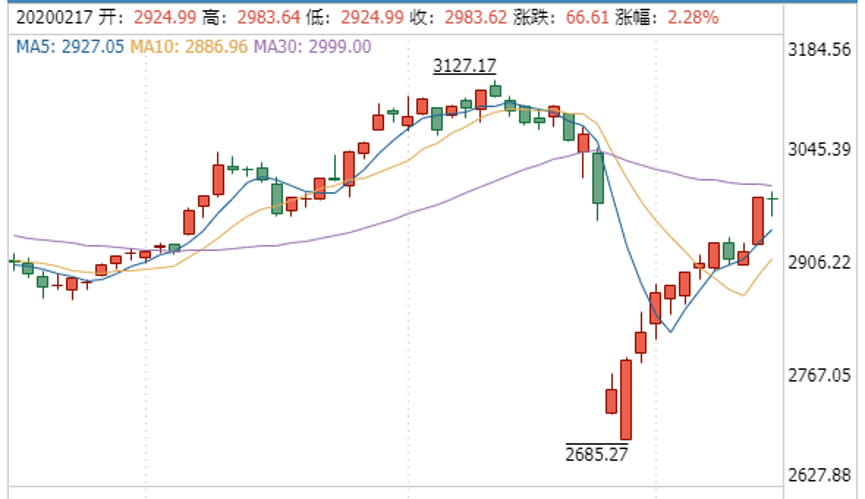Screen dimensions: 865x499
Task: Click the 3045.39 price axis label
Action: coord(826,149)
